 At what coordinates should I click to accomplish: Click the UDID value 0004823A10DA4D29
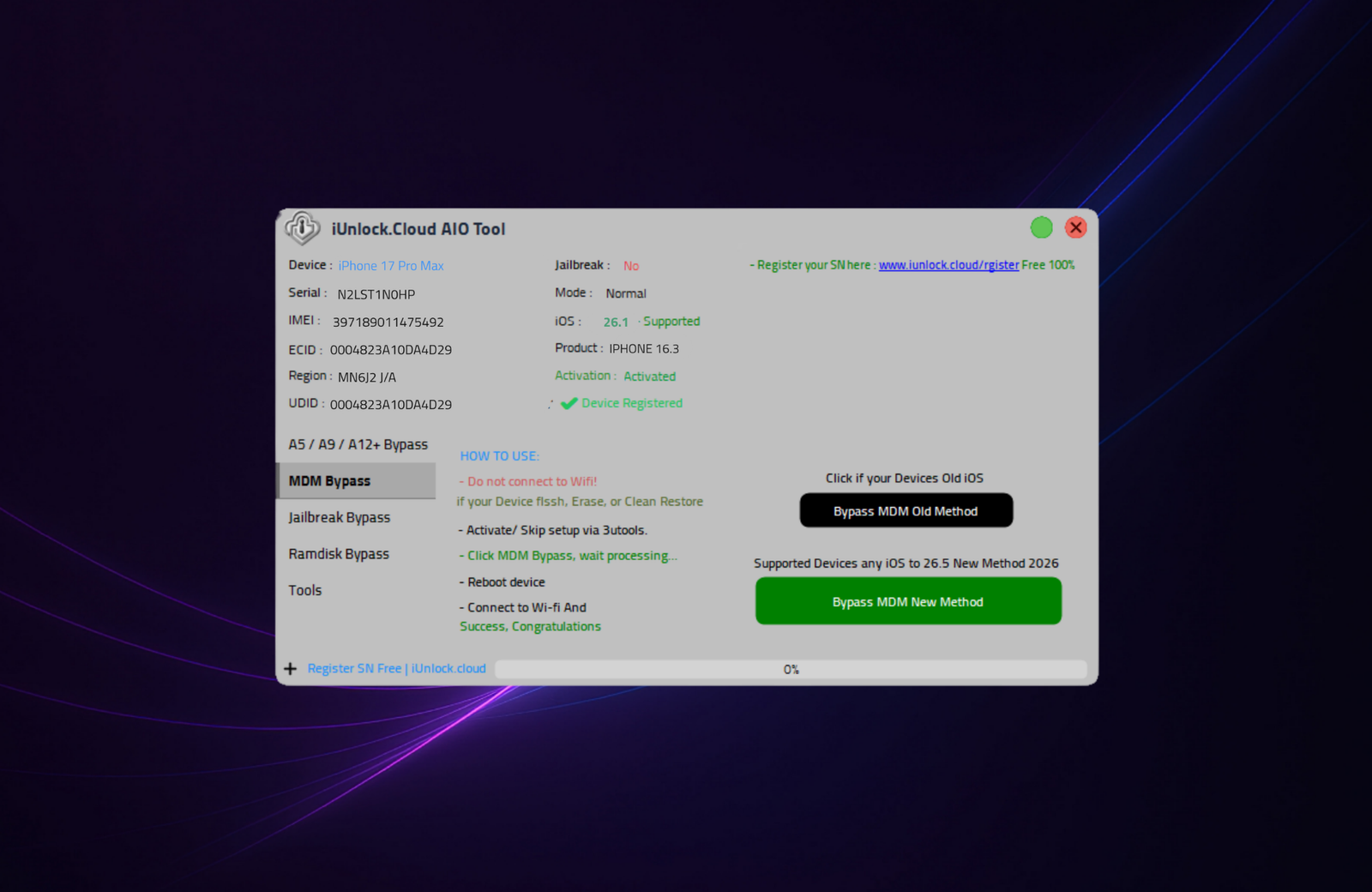click(391, 405)
